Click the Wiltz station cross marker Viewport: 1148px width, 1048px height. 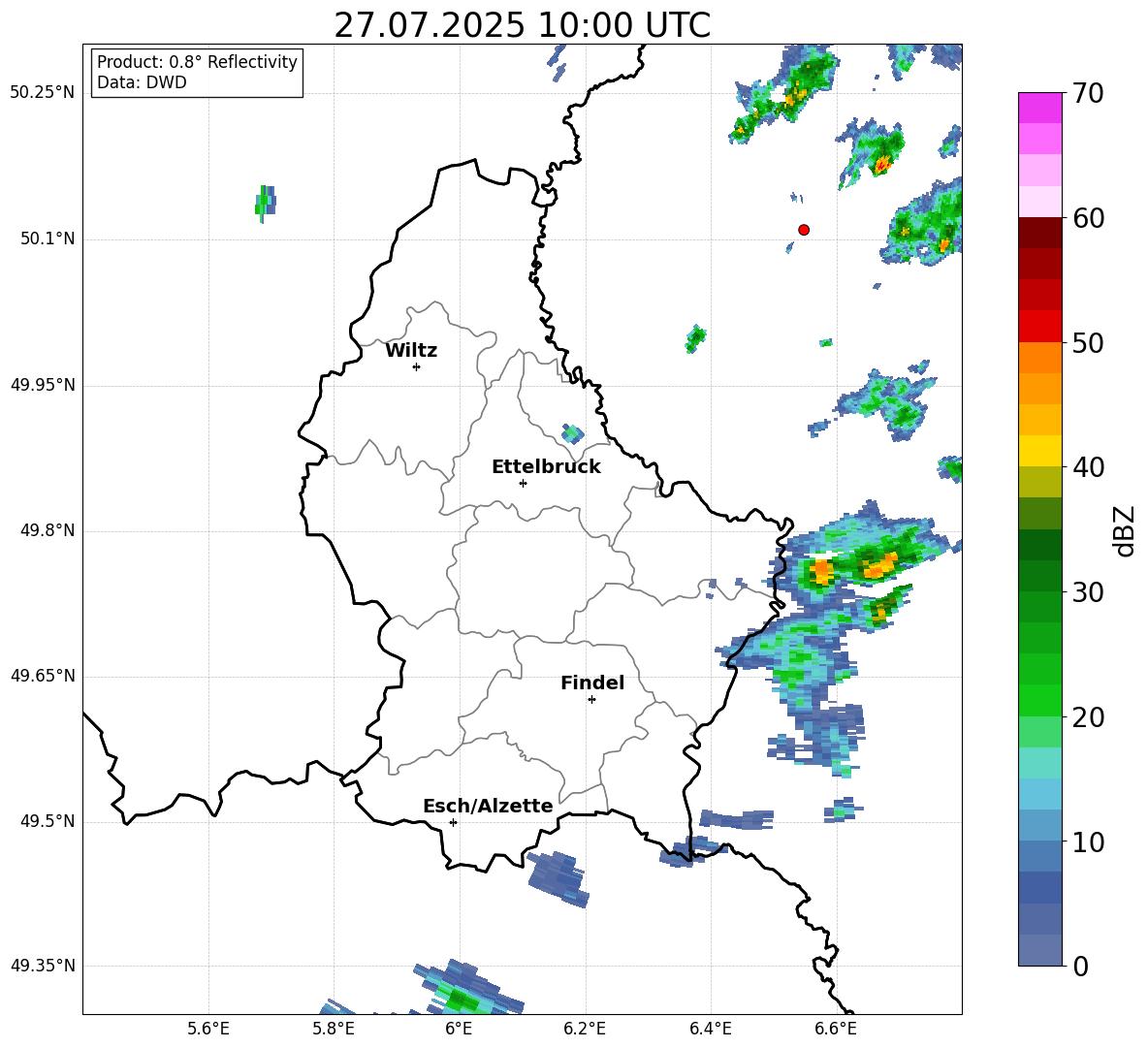(x=417, y=366)
